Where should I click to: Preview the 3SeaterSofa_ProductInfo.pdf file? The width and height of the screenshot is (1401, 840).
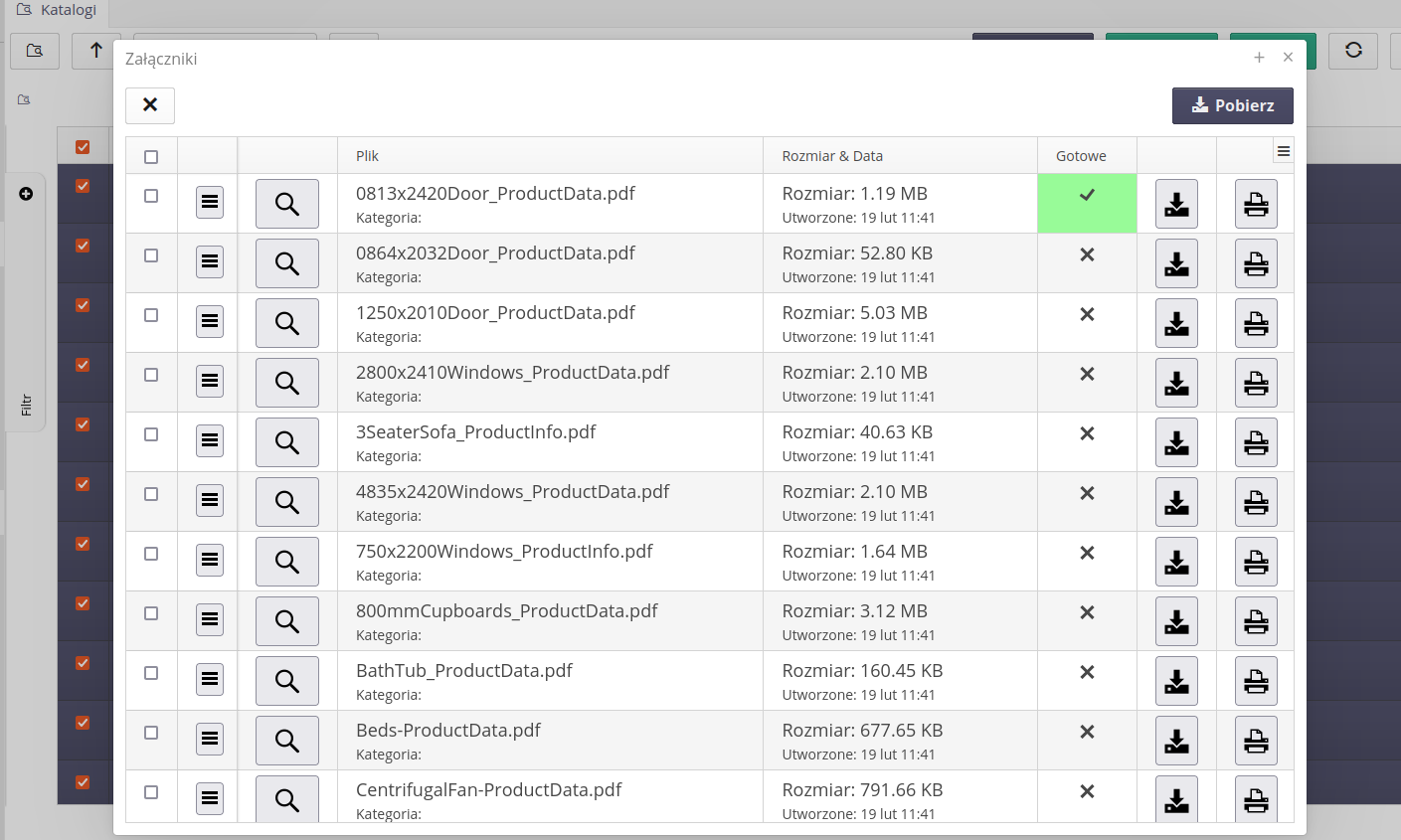point(287,442)
